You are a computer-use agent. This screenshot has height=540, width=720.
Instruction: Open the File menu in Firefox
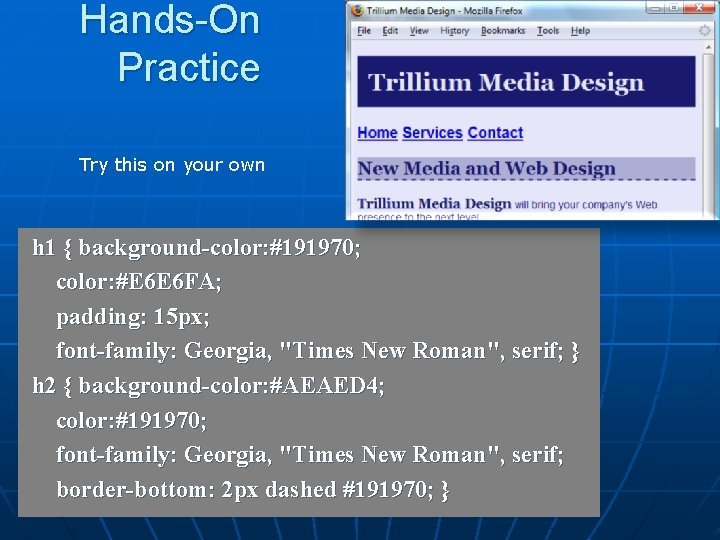point(364,31)
